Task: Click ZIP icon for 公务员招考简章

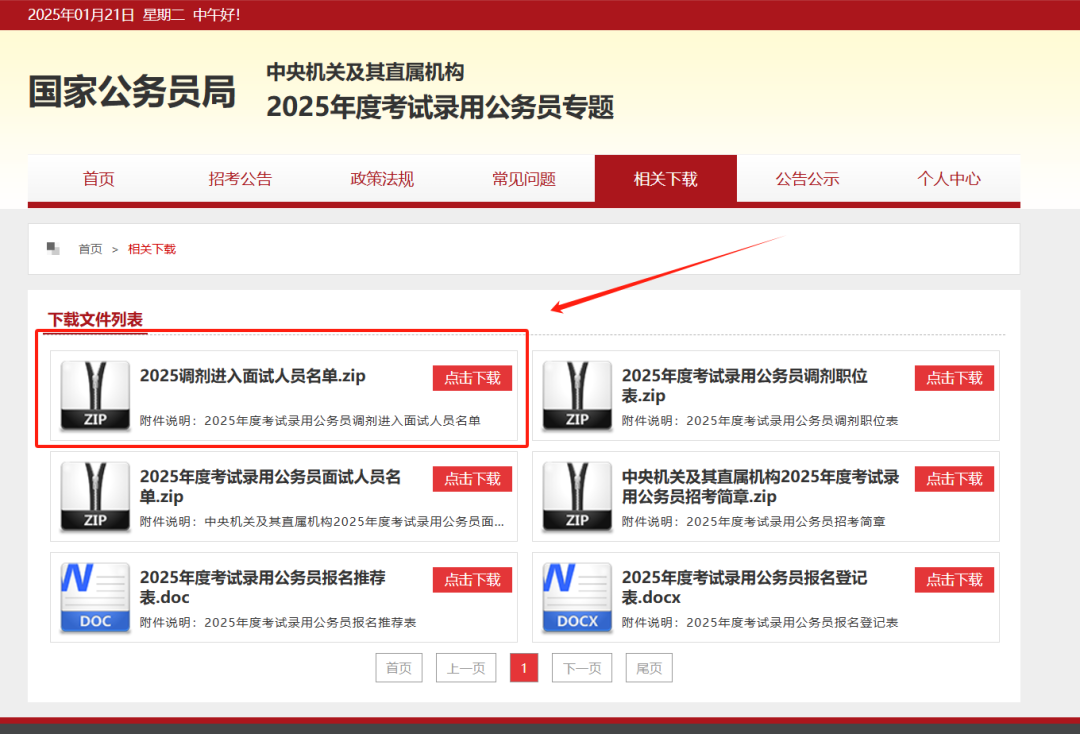Action: (x=577, y=496)
